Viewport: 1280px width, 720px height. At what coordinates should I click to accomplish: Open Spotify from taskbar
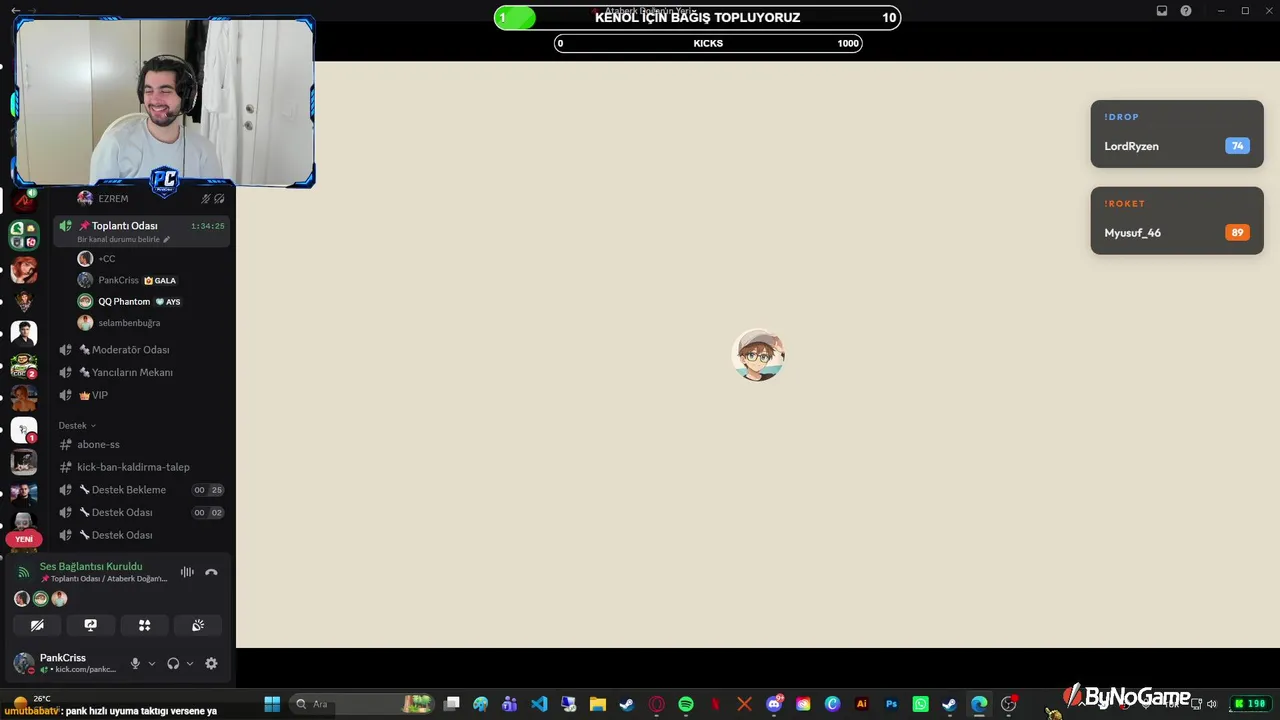click(x=686, y=704)
